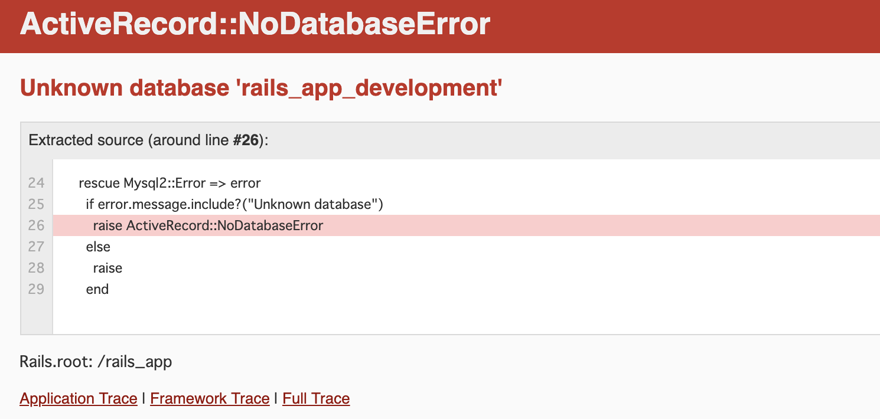Click line number 27 in the gutter
Screen dimensions: 880x419
[36, 246]
